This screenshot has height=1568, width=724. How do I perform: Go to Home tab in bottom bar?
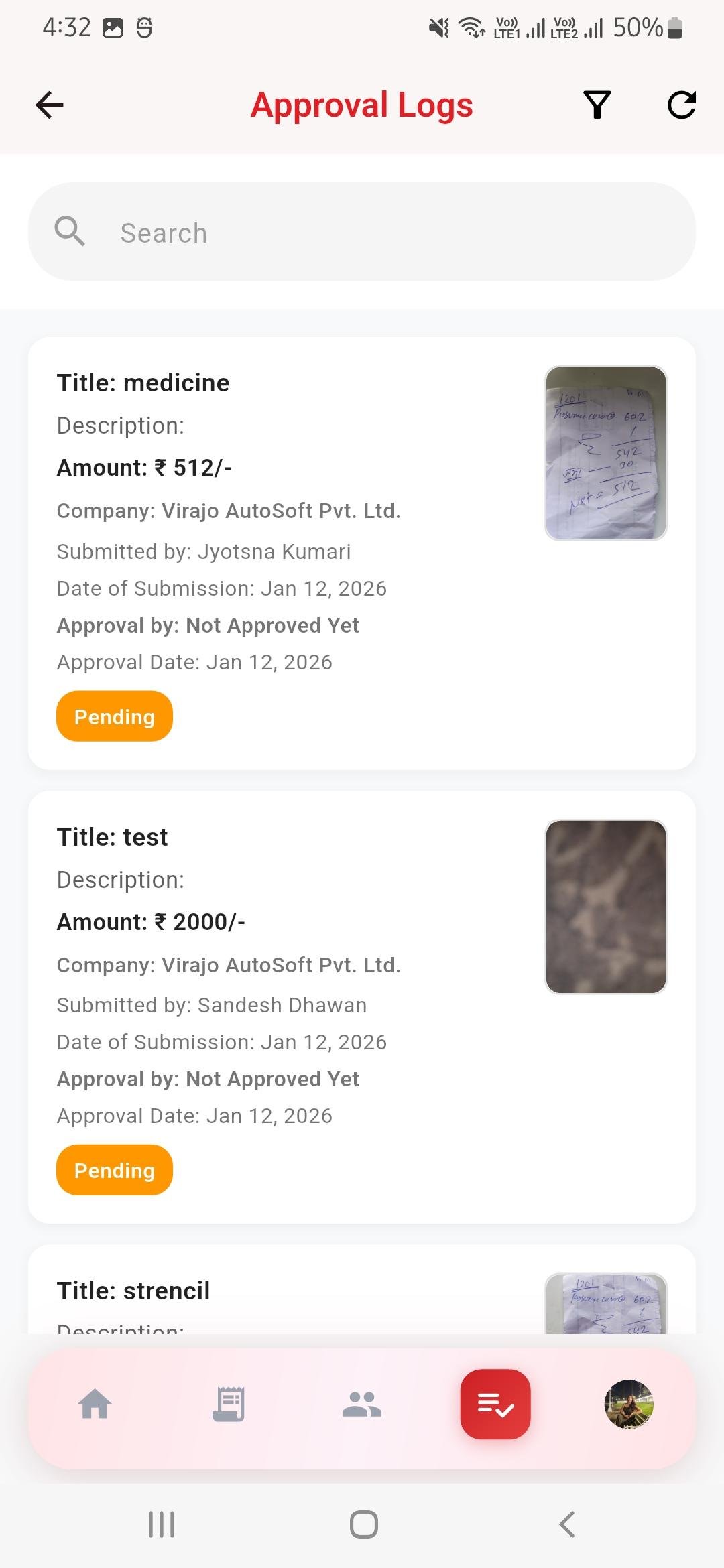tap(95, 1404)
